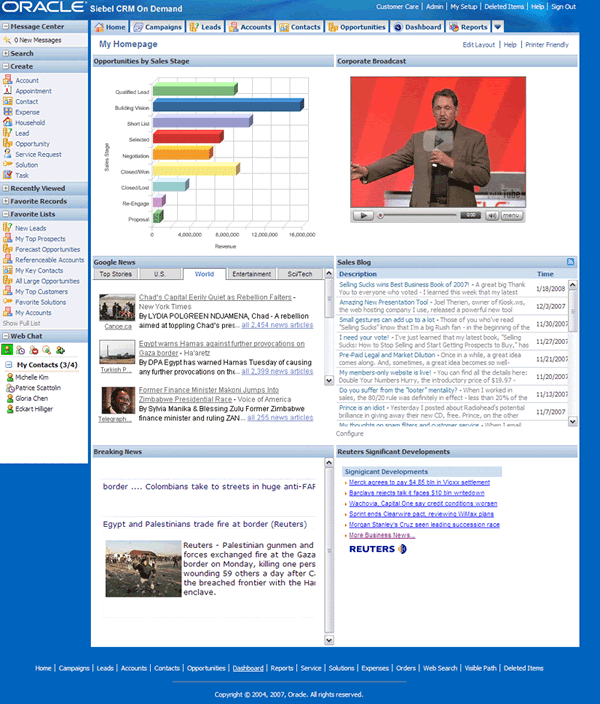Image resolution: width=600 pixels, height=704 pixels.
Task: Expand the Favorite Records section
Action: click(x=6, y=201)
